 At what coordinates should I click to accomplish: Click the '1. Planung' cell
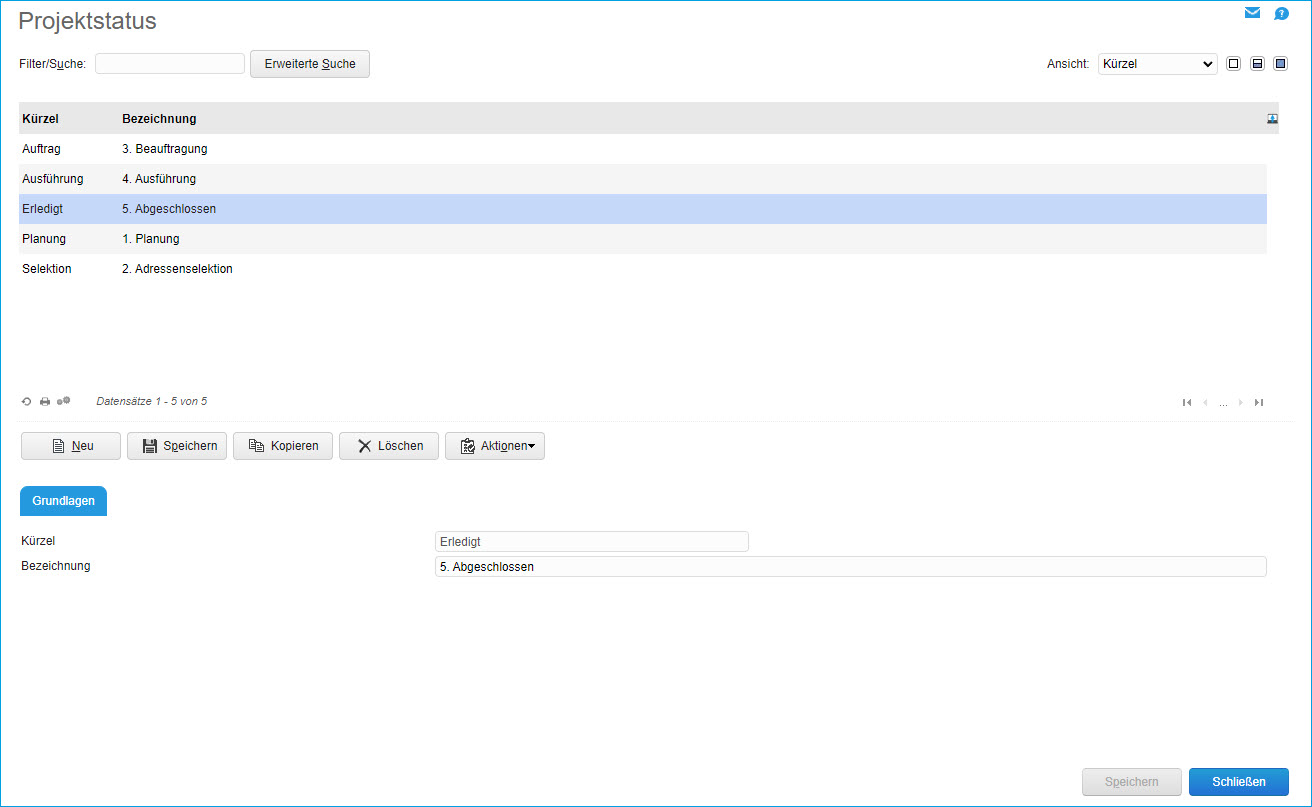151,239
